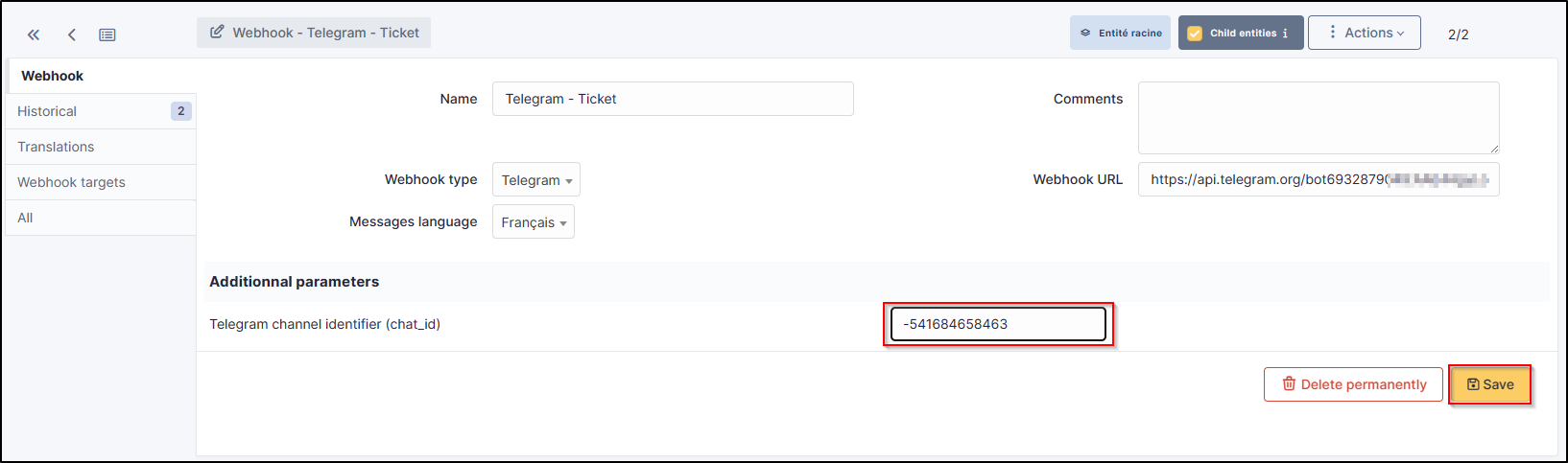
Task: Click inside the Comments text area
Action: click(1318, 117)
